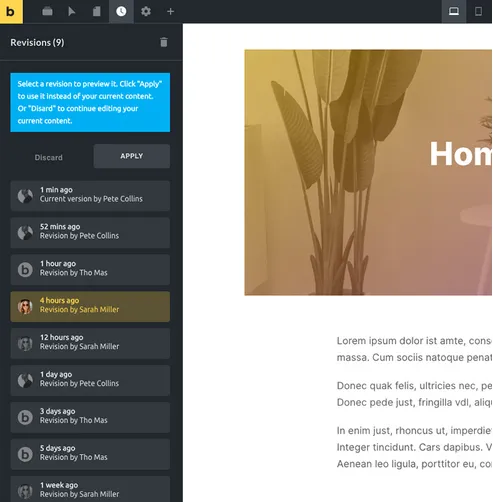Open the briefcase icon in the toolbar
Viewport: 493px width, 502px height.
47,12
